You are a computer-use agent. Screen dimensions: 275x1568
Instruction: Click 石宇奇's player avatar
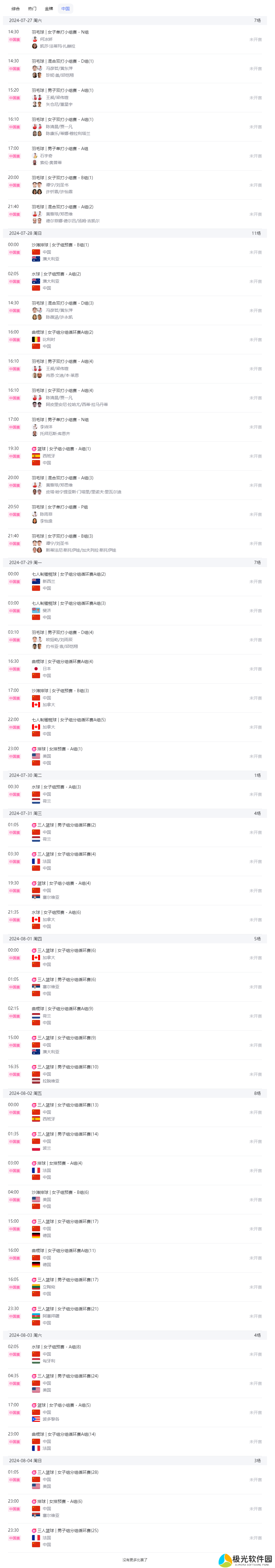click(x=35, y=156)
